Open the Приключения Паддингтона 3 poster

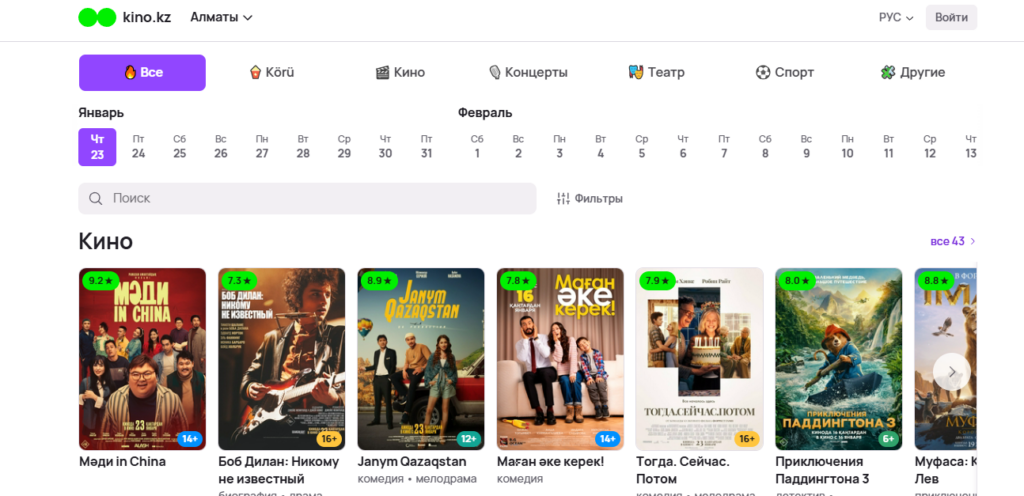point(839,359)
